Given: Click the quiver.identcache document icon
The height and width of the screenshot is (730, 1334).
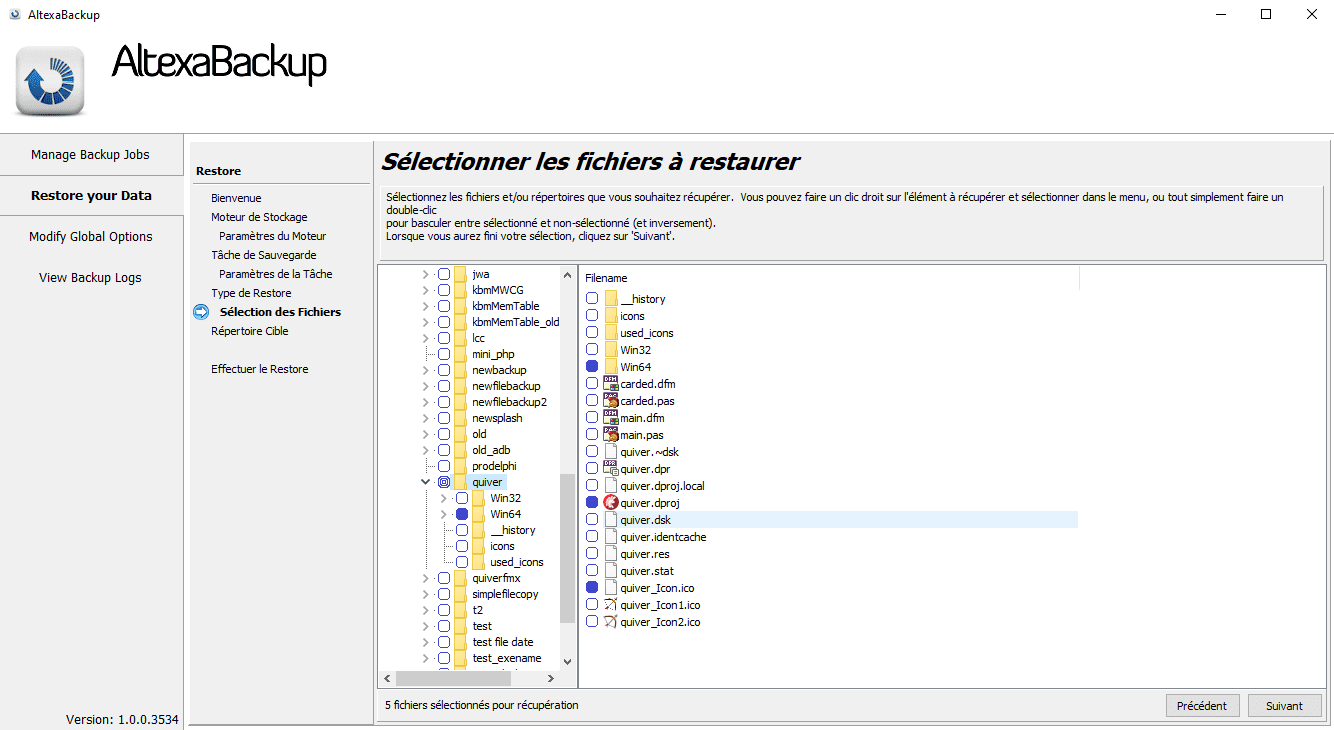Looking at the screenshot, I should pyautogui.click(x=610, y=536).
